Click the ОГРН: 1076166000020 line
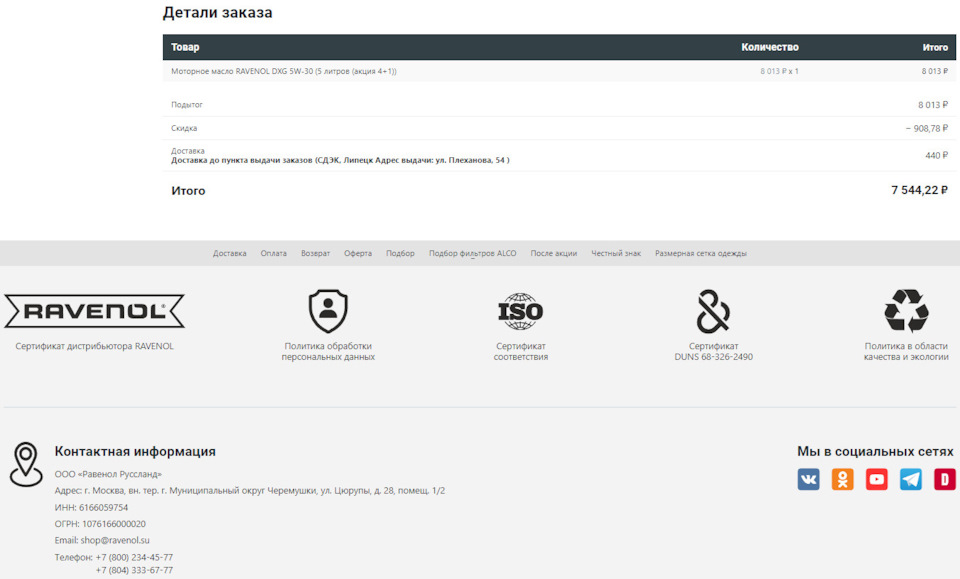The height and width of the screenshot is (579, 960). point(100,524)
